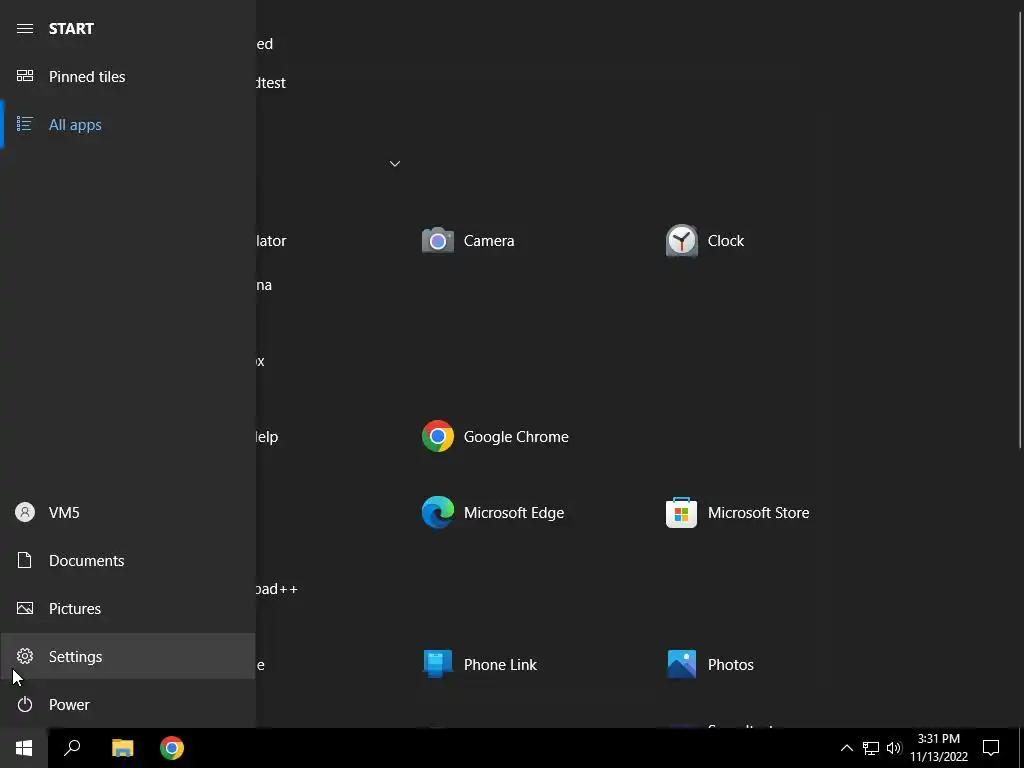Click the network status tray icon

[x=871, y=748]
